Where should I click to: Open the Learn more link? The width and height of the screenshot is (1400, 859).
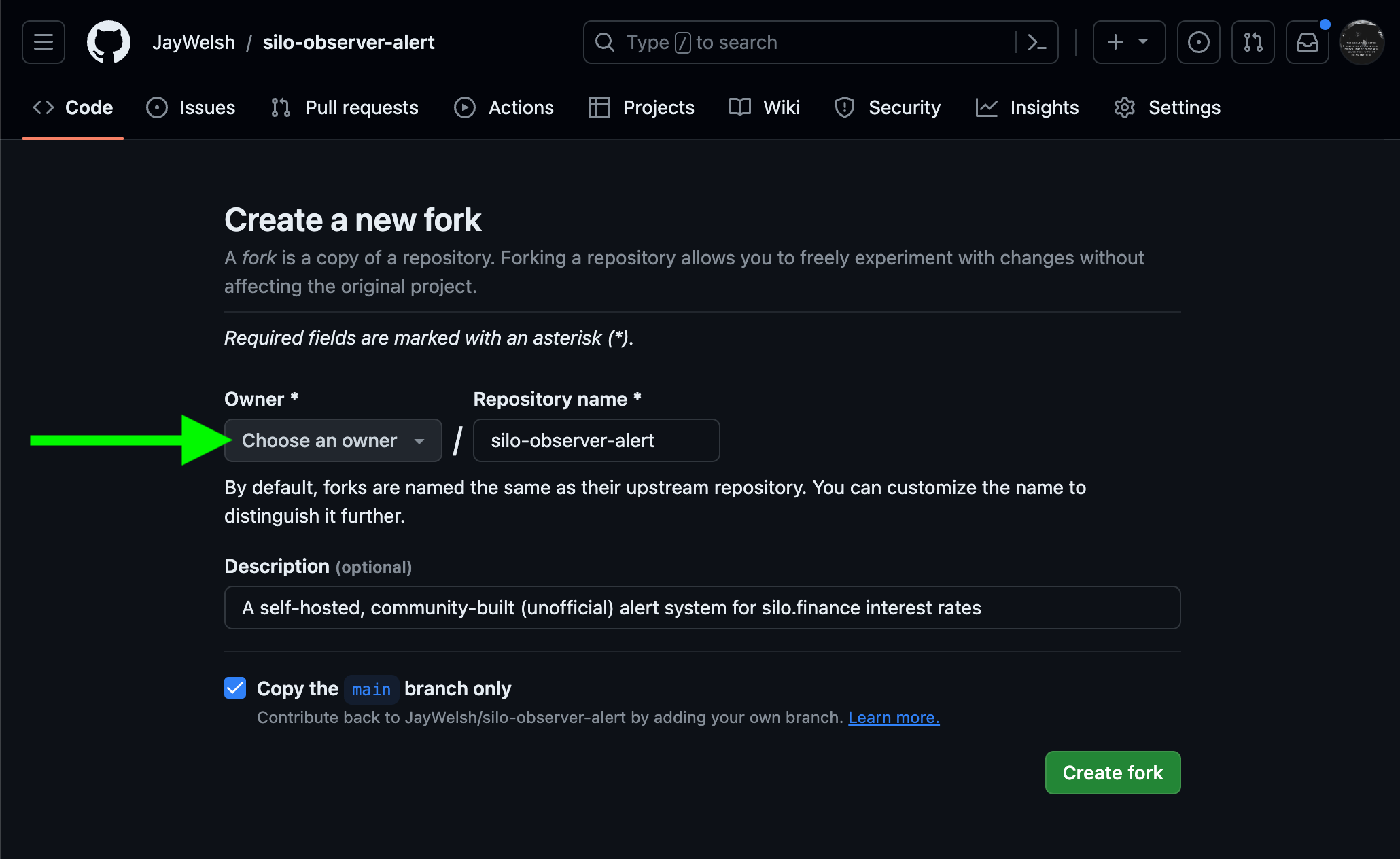click(894, 718)
